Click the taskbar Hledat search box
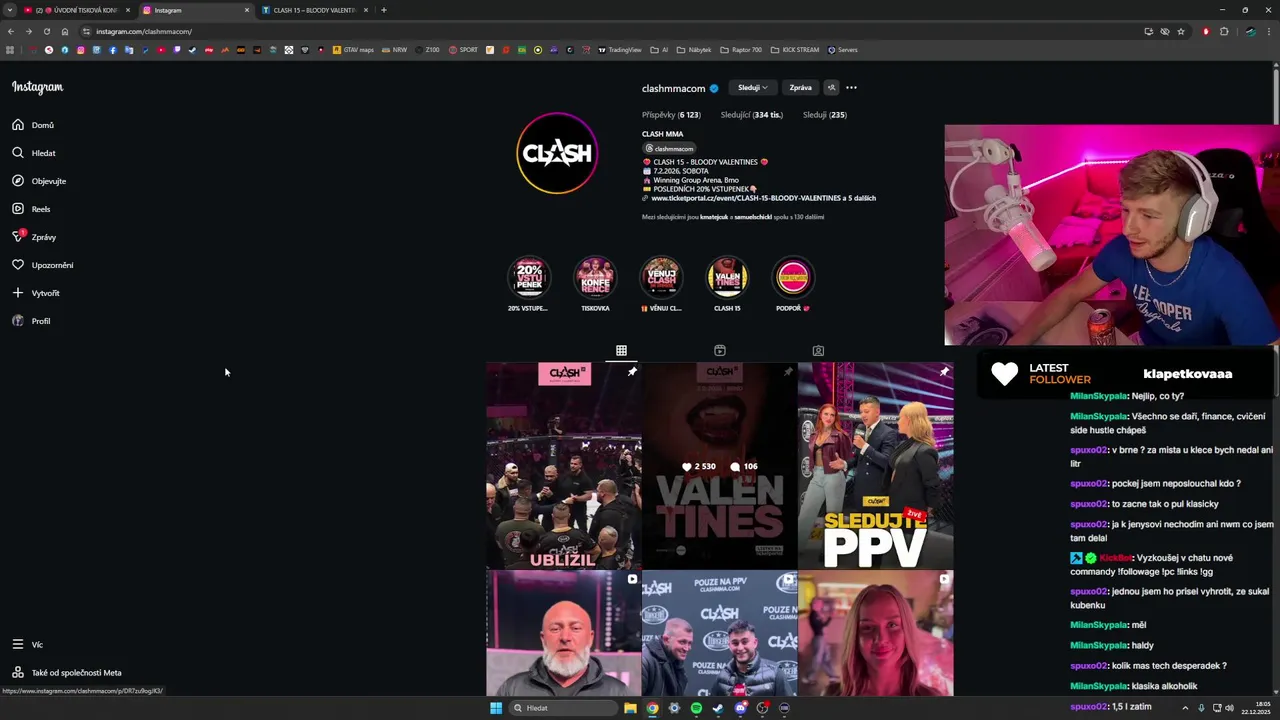This screenshot has height=720, width=1280. pyautogui.click(x=563, y=708)
